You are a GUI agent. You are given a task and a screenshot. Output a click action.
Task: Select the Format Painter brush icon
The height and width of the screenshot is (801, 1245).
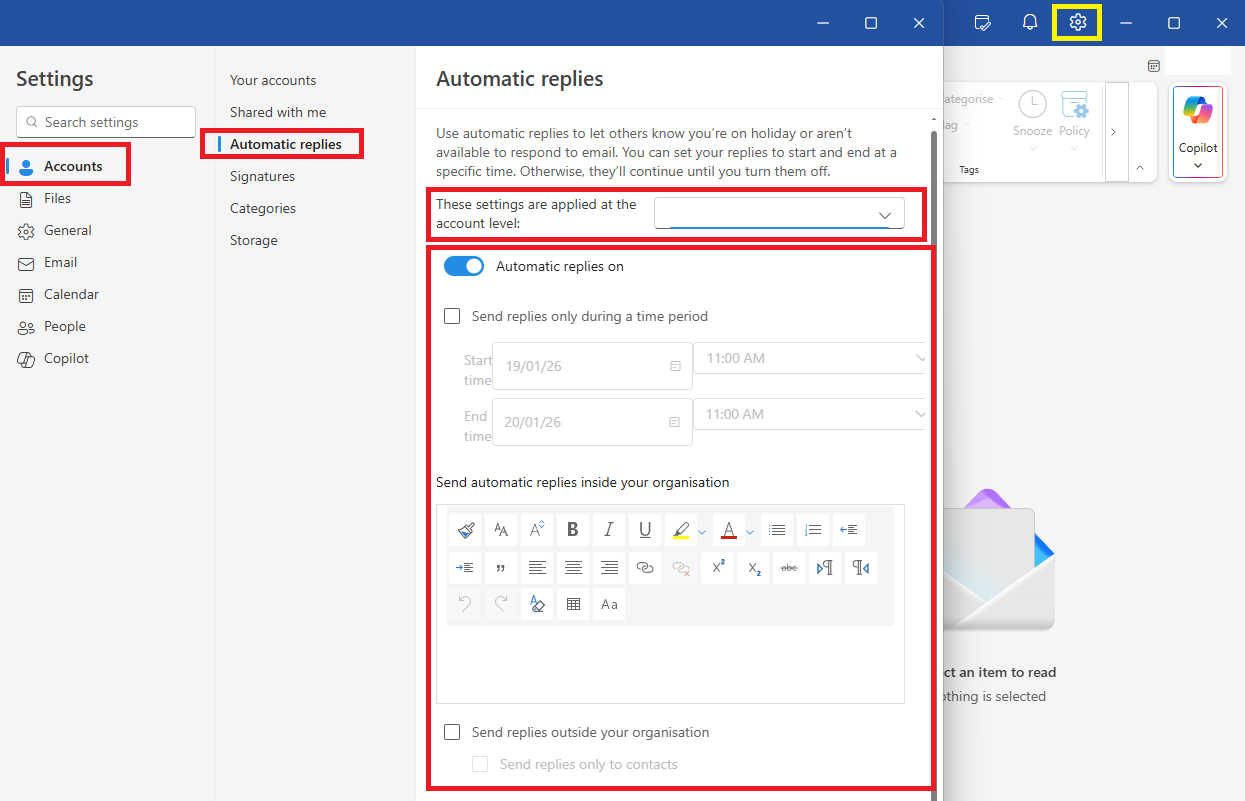point(465,530)
